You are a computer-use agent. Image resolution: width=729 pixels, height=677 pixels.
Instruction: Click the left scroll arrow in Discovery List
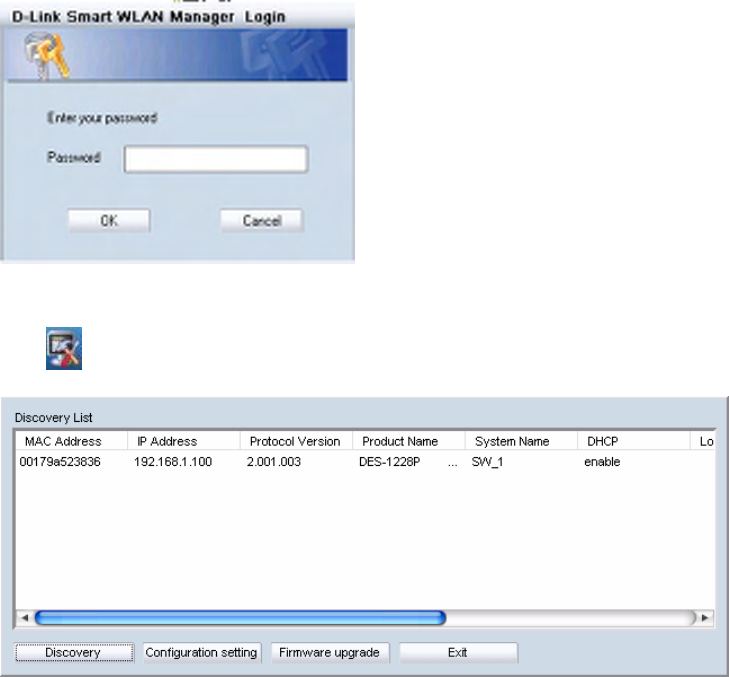[25, 617]
